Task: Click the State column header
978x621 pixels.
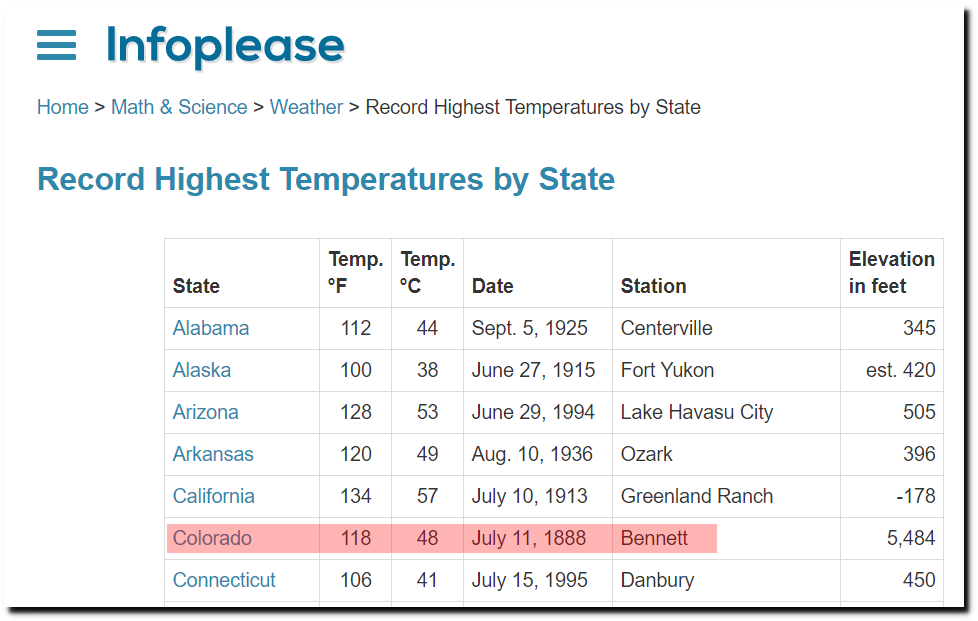Action: (196, 286)
